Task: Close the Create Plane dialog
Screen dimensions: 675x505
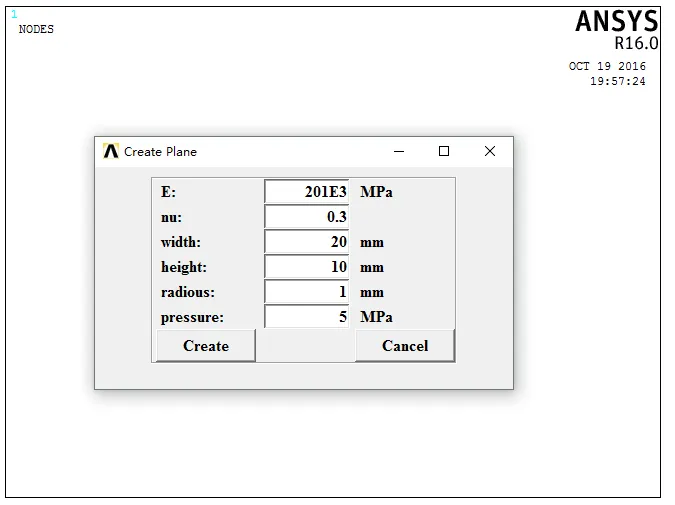Action: 490,151
